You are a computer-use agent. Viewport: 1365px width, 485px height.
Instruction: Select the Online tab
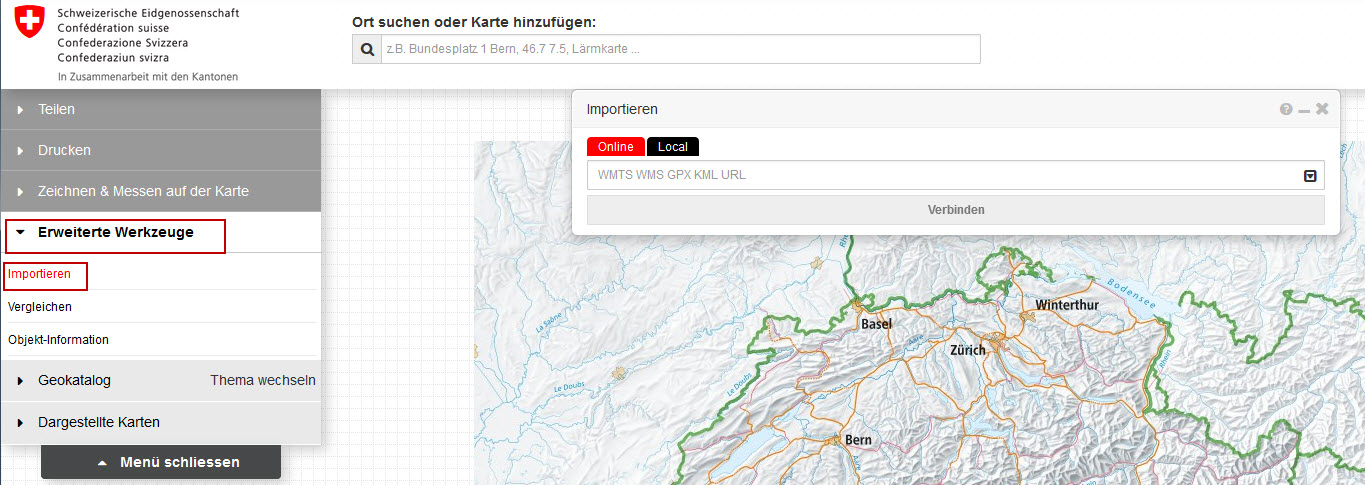click(616, 147)
